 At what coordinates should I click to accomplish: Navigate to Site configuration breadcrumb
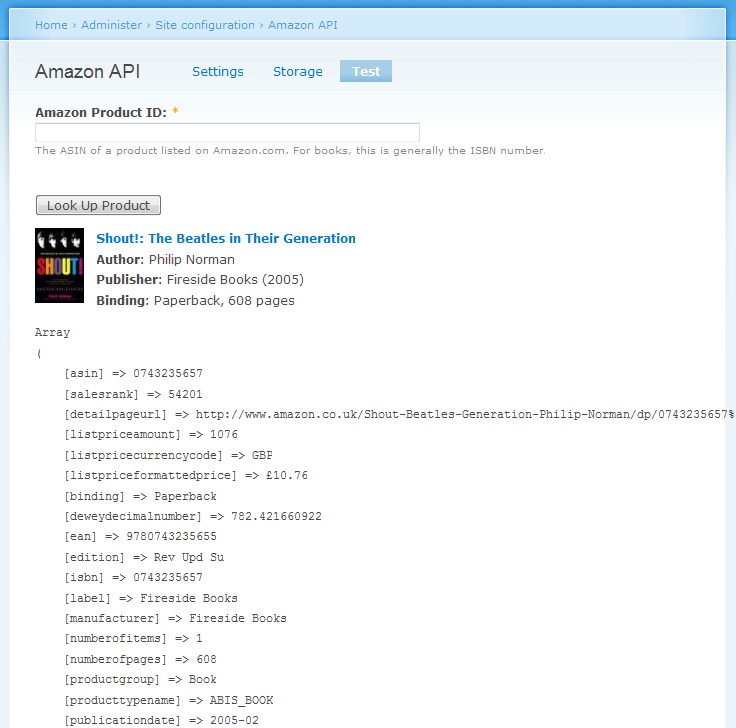pos(205,25)
